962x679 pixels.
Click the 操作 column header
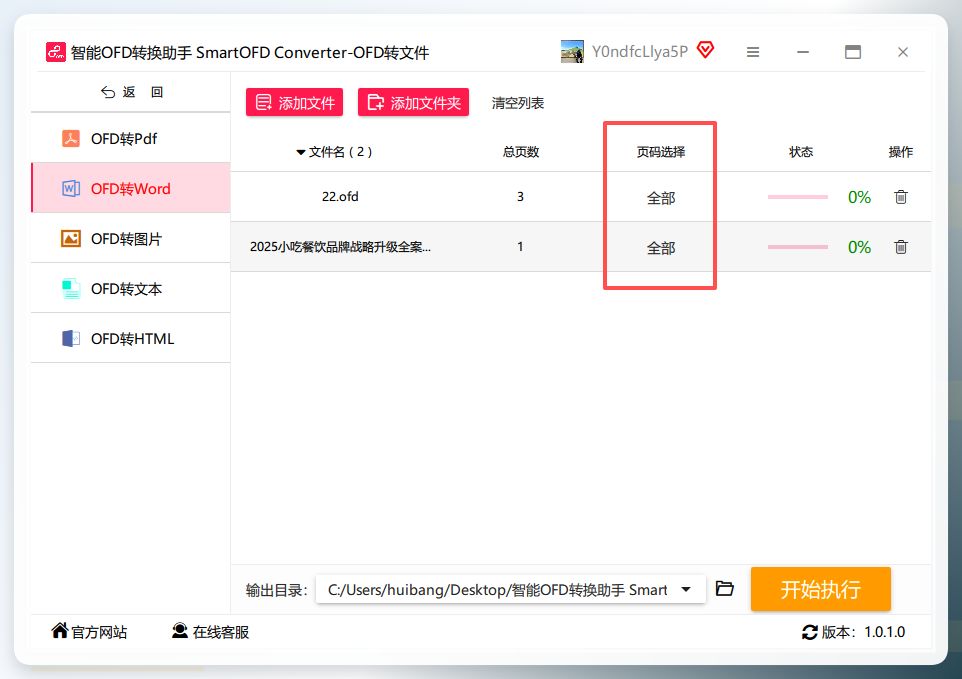click(901, 152)
